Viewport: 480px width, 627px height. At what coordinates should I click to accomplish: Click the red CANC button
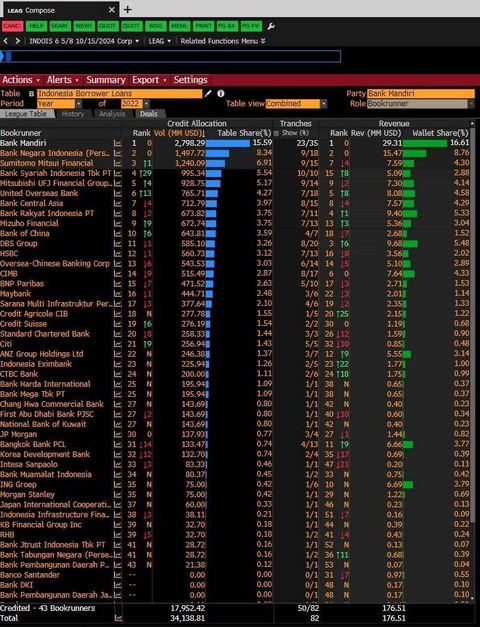click(x=12, y=26)
